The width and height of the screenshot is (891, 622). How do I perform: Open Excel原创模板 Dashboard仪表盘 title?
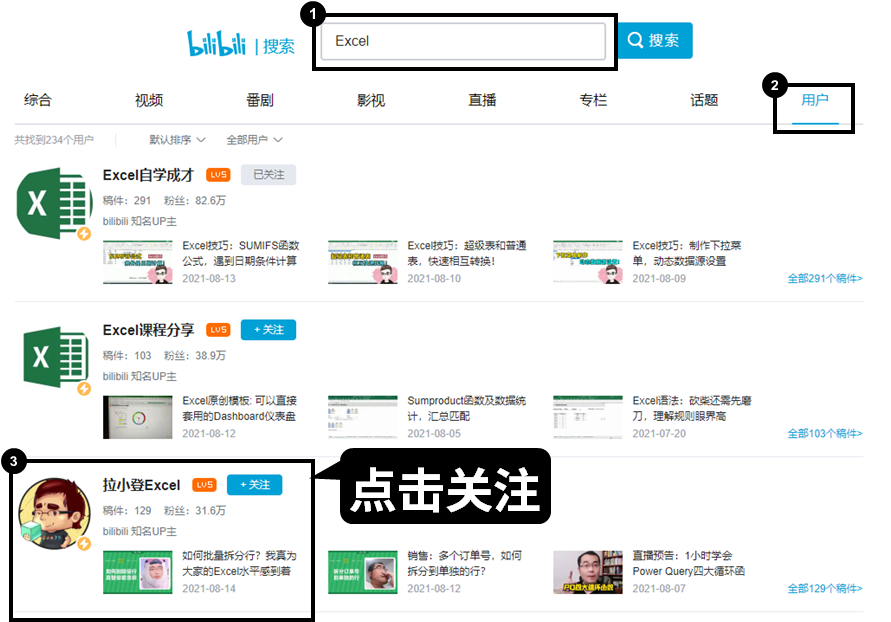pyautogui.click(x=239, y=408)
